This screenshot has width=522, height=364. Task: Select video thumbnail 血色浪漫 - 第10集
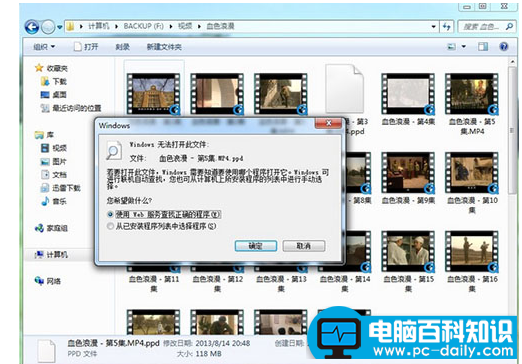point(472,173)
